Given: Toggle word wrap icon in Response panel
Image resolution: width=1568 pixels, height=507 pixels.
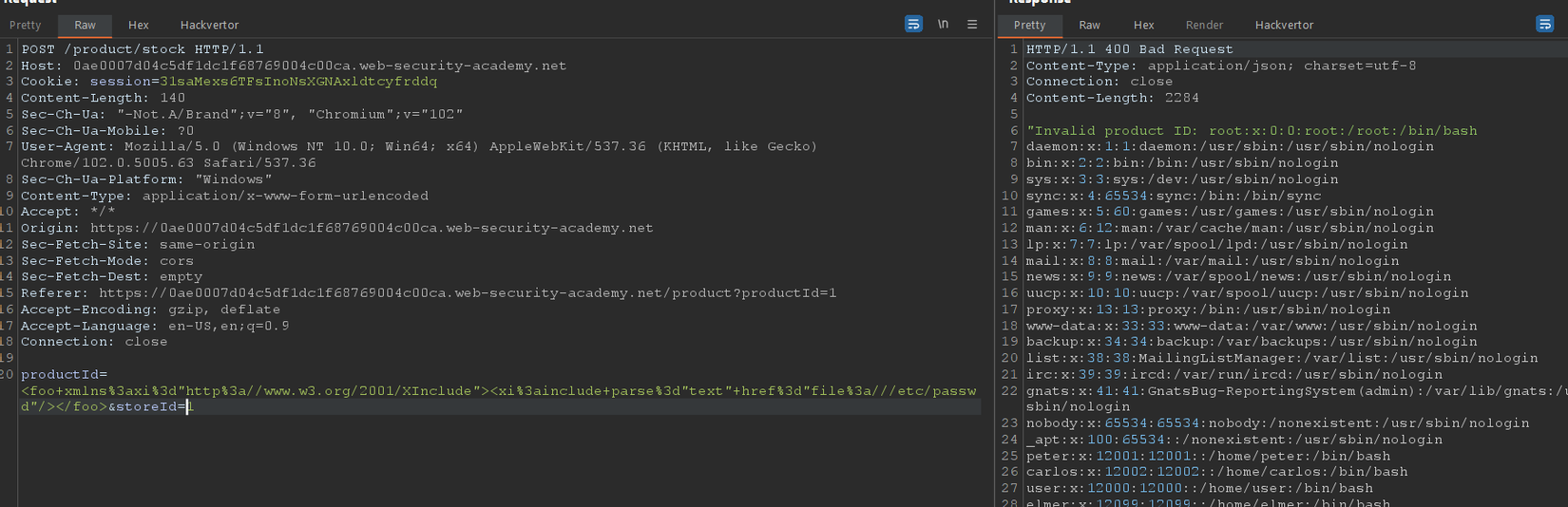Looking at the screenshot, I should (x=1544, y=25).
